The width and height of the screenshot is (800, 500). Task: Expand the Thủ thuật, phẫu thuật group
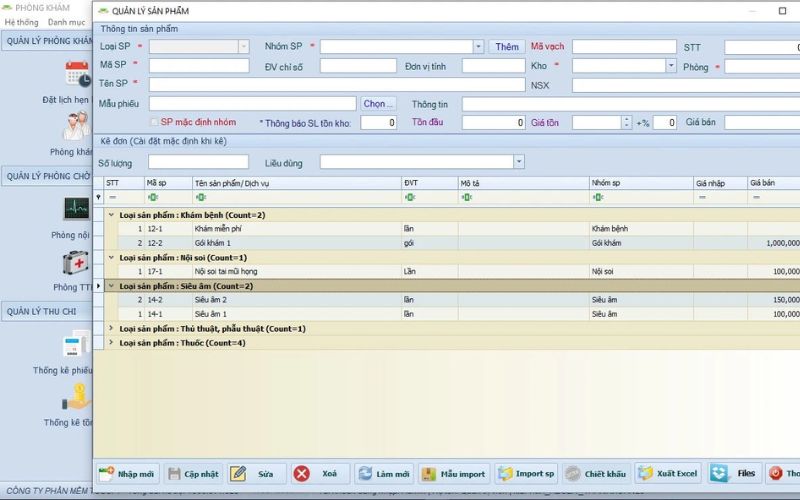111,329
